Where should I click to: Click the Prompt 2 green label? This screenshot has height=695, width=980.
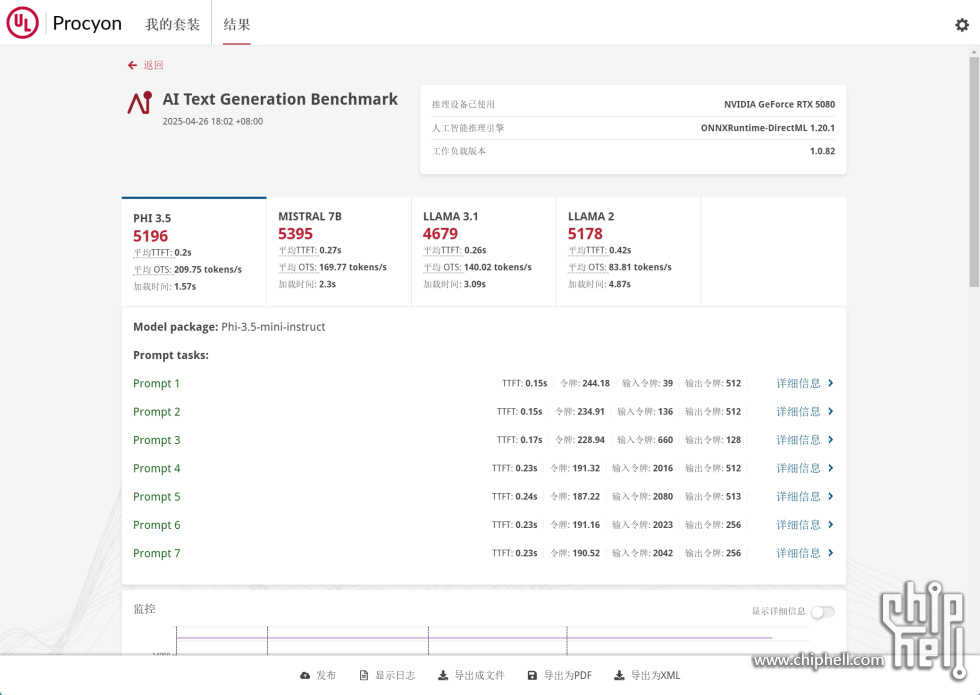[x=156, y=412]
